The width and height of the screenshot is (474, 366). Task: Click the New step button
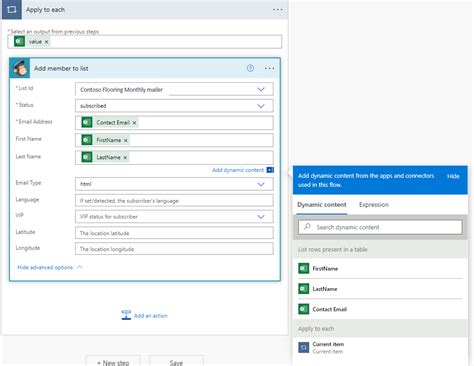[113, 361]
